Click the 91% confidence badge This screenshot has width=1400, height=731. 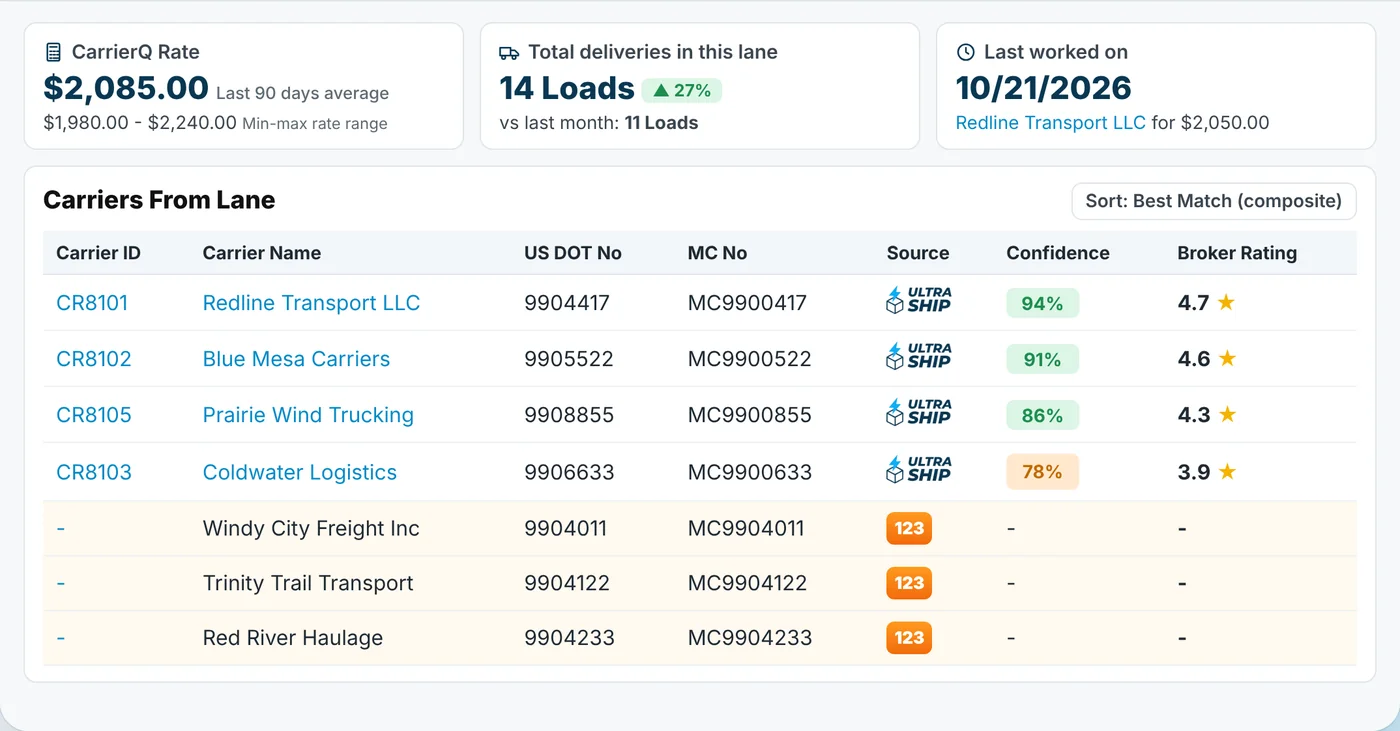tap(1042, 359)
